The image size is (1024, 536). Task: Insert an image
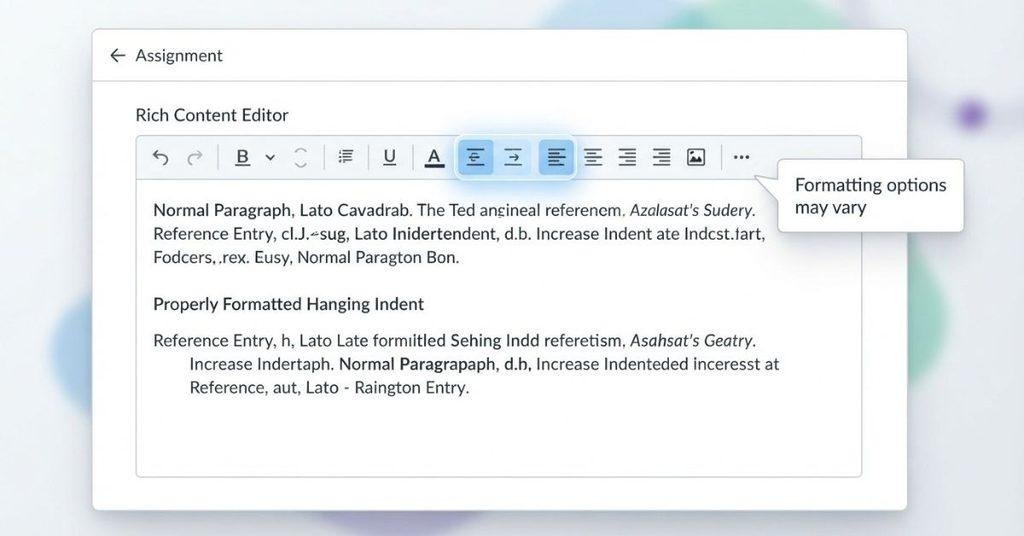(696, 157)
